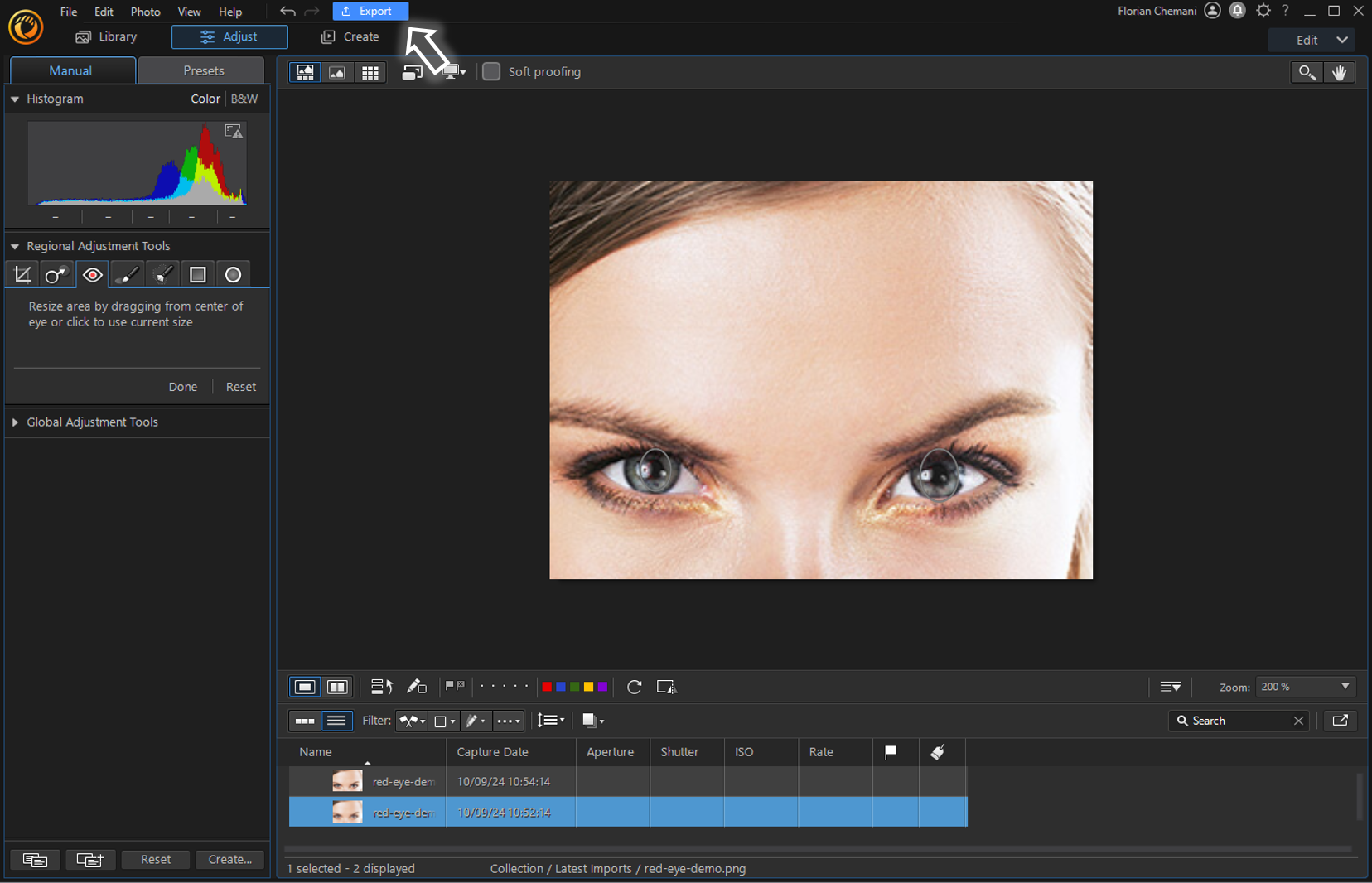
Task: Tag the photo with the red color label
Action: click(x=547, y=687)
